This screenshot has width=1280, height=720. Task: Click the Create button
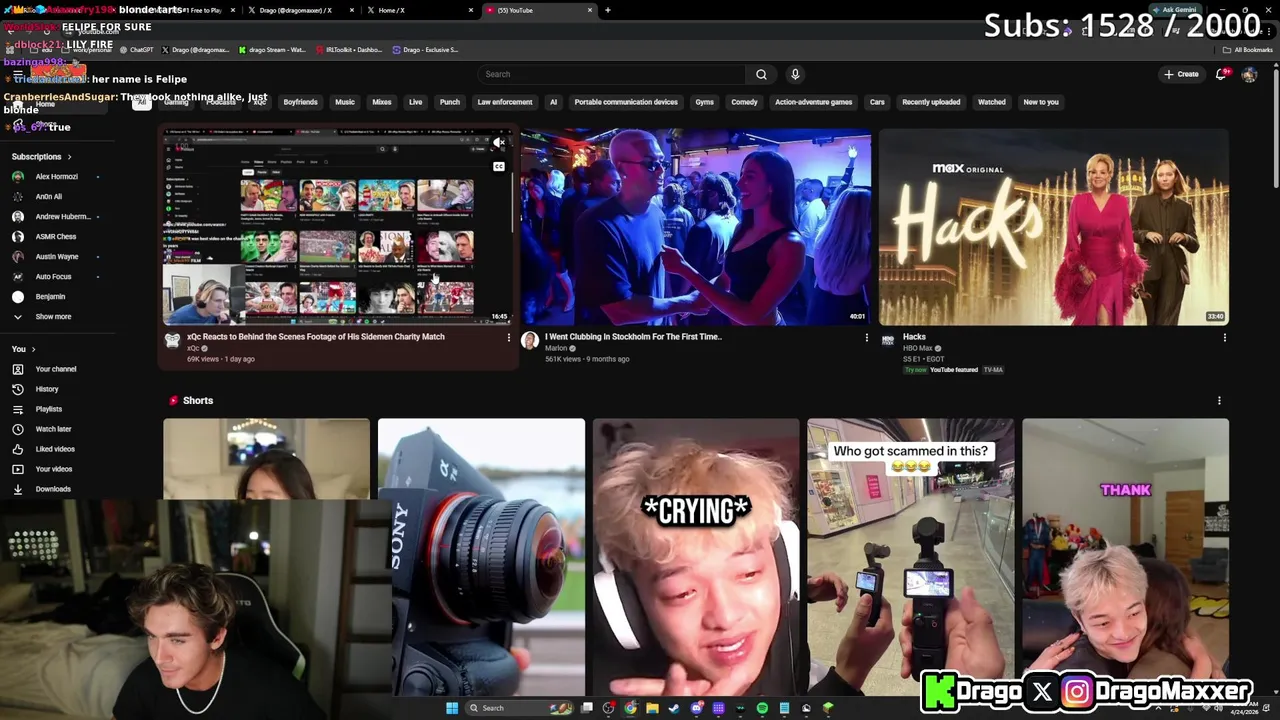(x=1181, y=74)
